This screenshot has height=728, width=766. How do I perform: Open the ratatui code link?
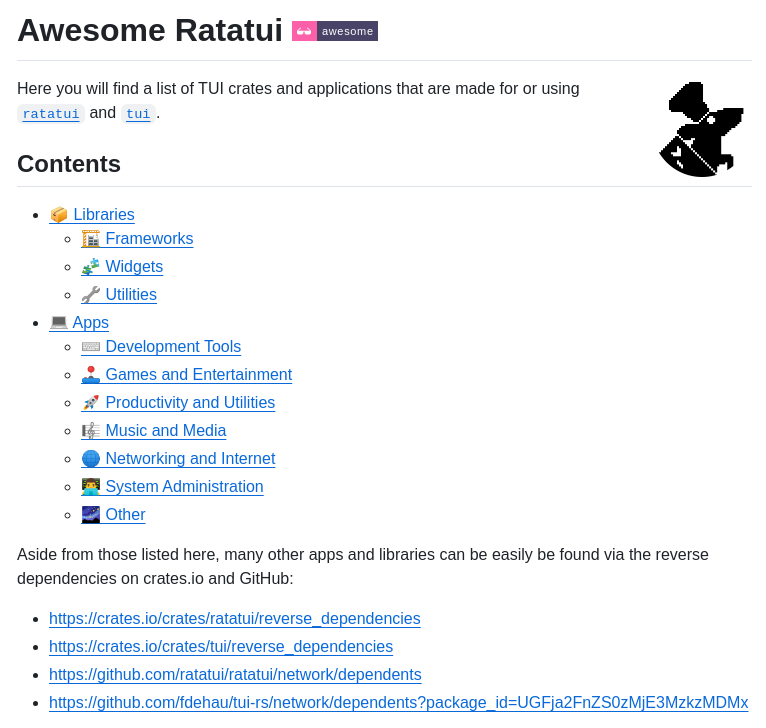(x=51, y=114)
